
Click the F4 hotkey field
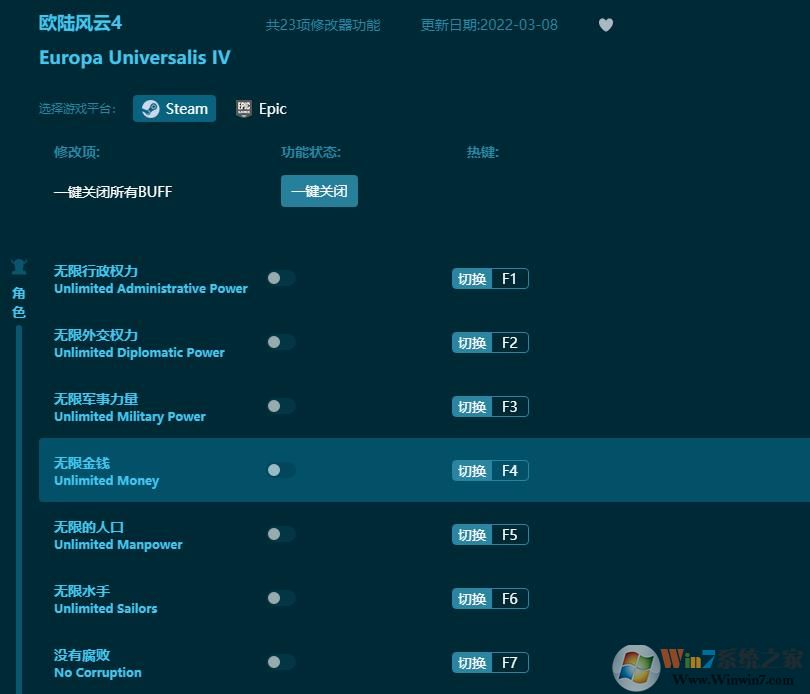point(510,471)
